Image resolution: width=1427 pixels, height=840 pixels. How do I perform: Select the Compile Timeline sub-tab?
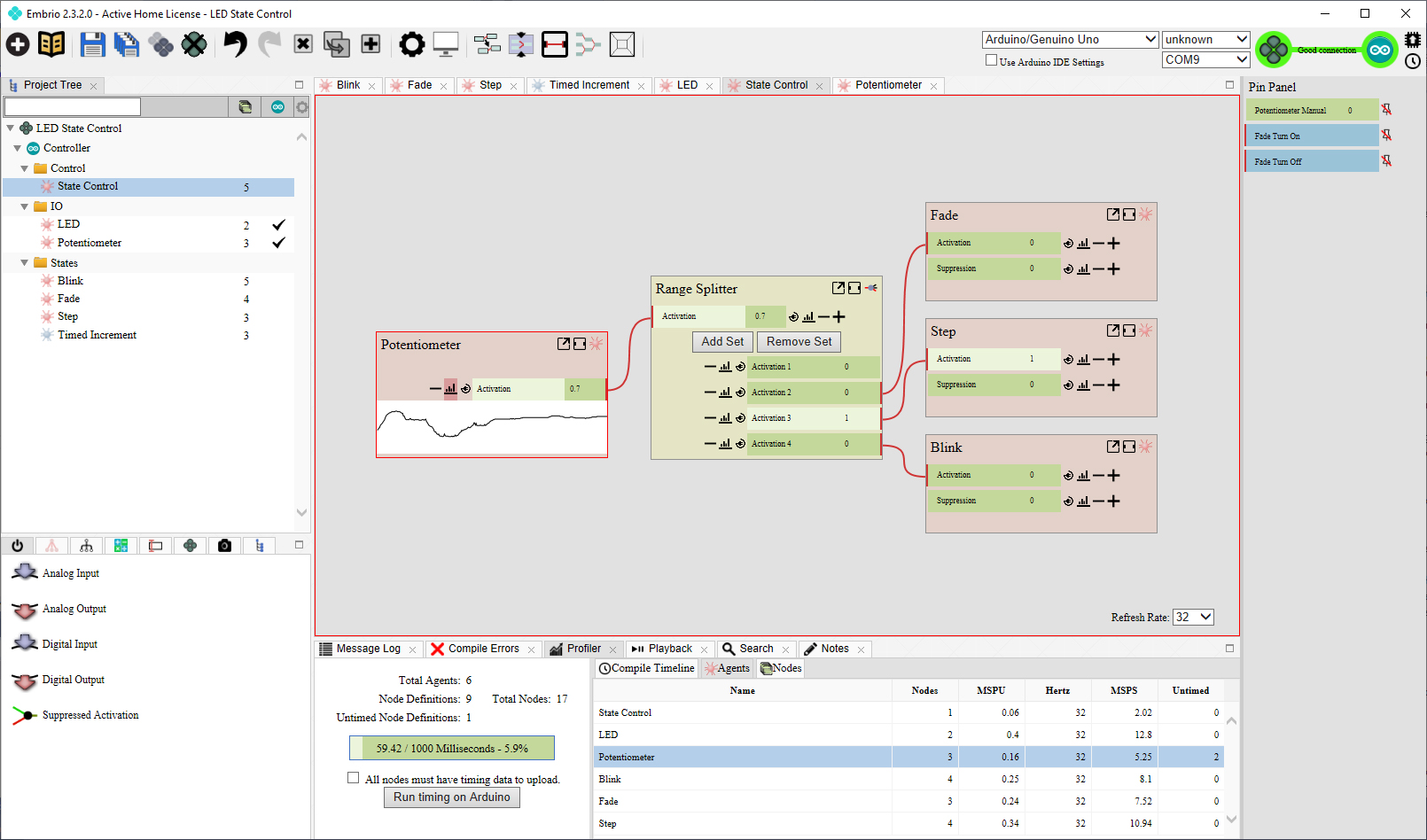pos(647,668)
